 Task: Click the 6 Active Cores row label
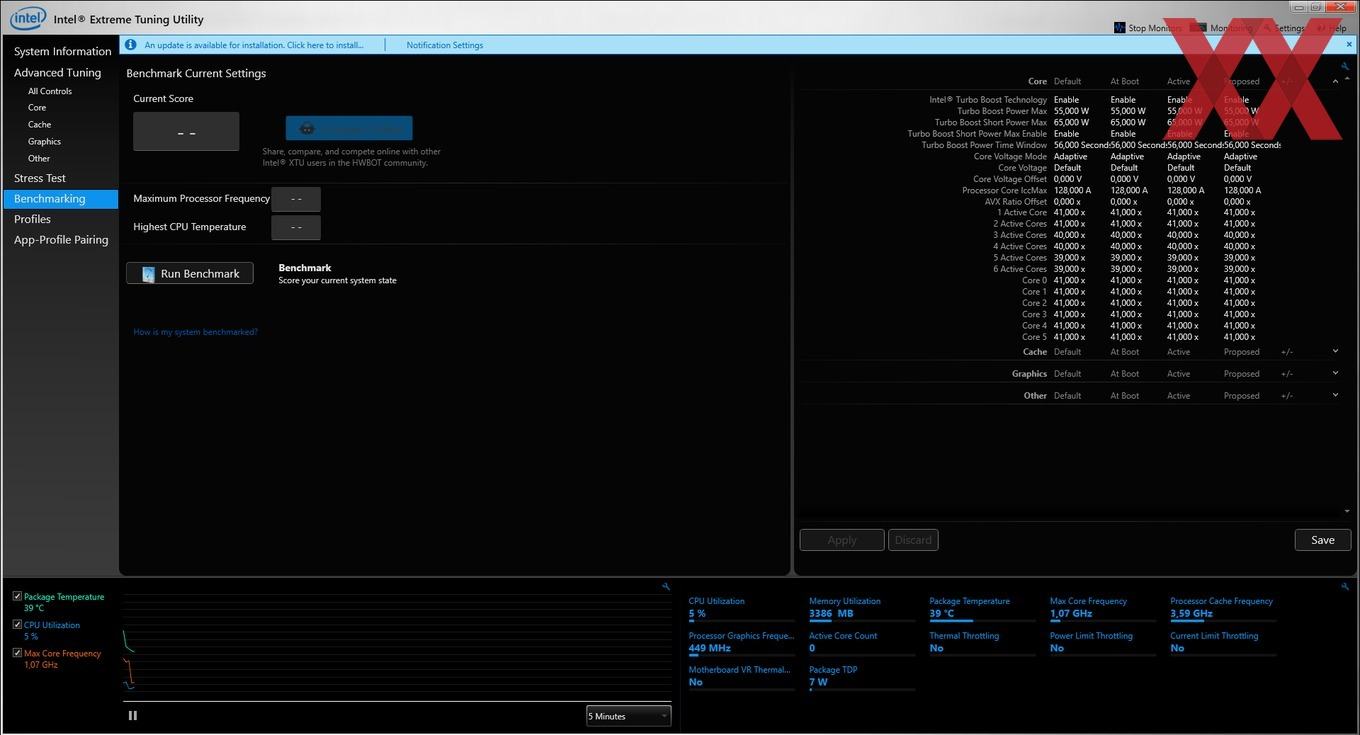coord(1020,269)
